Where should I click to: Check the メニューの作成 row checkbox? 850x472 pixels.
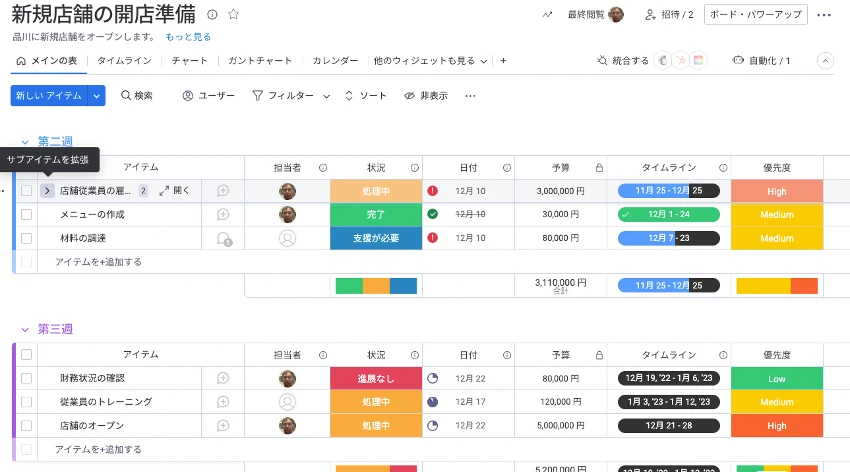(x=27, y=215)
